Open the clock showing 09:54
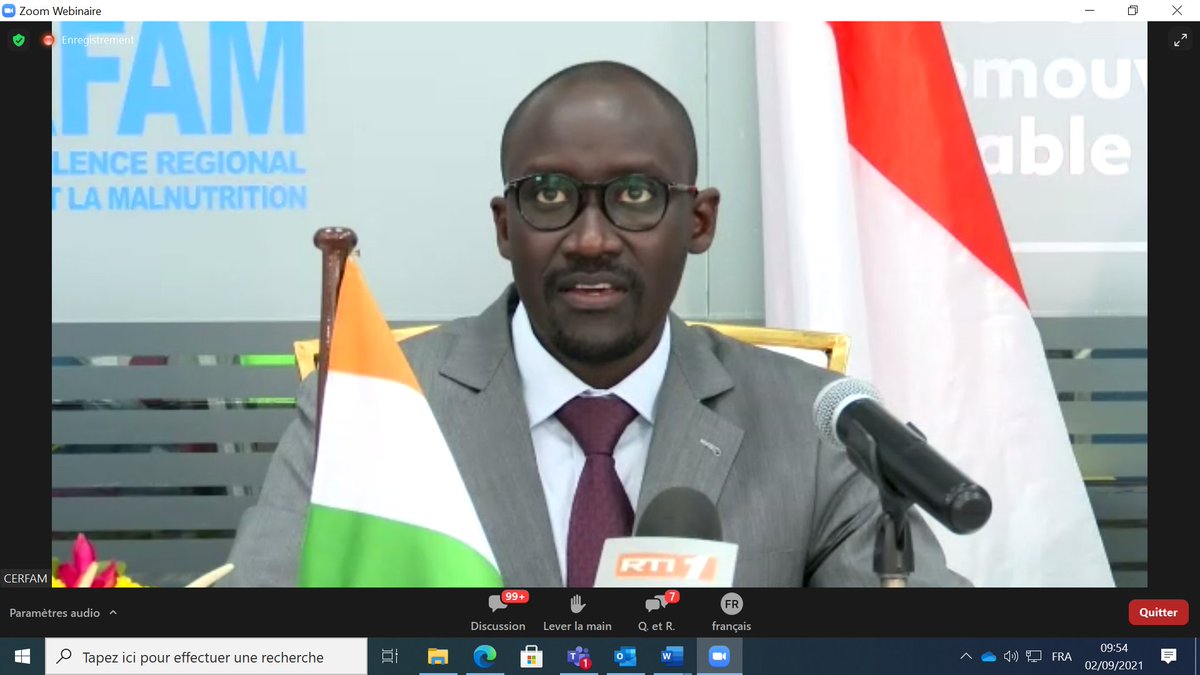This screenshot has width=1200, height=675. click(1114, 656)
